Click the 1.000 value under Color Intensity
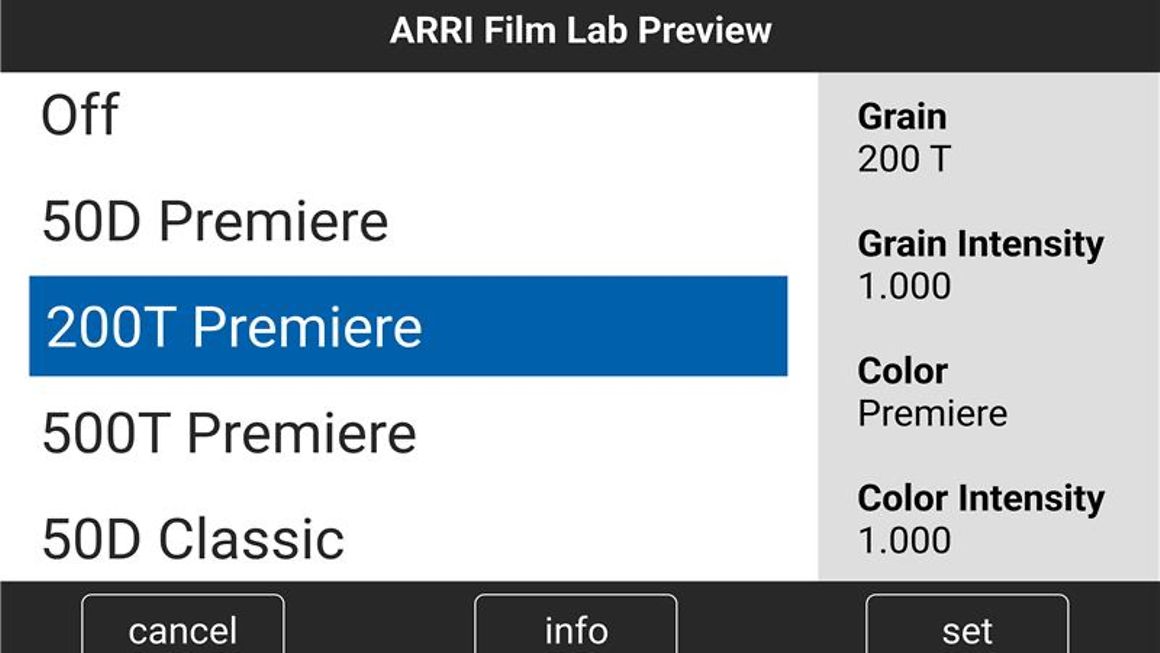 point(904,541)
